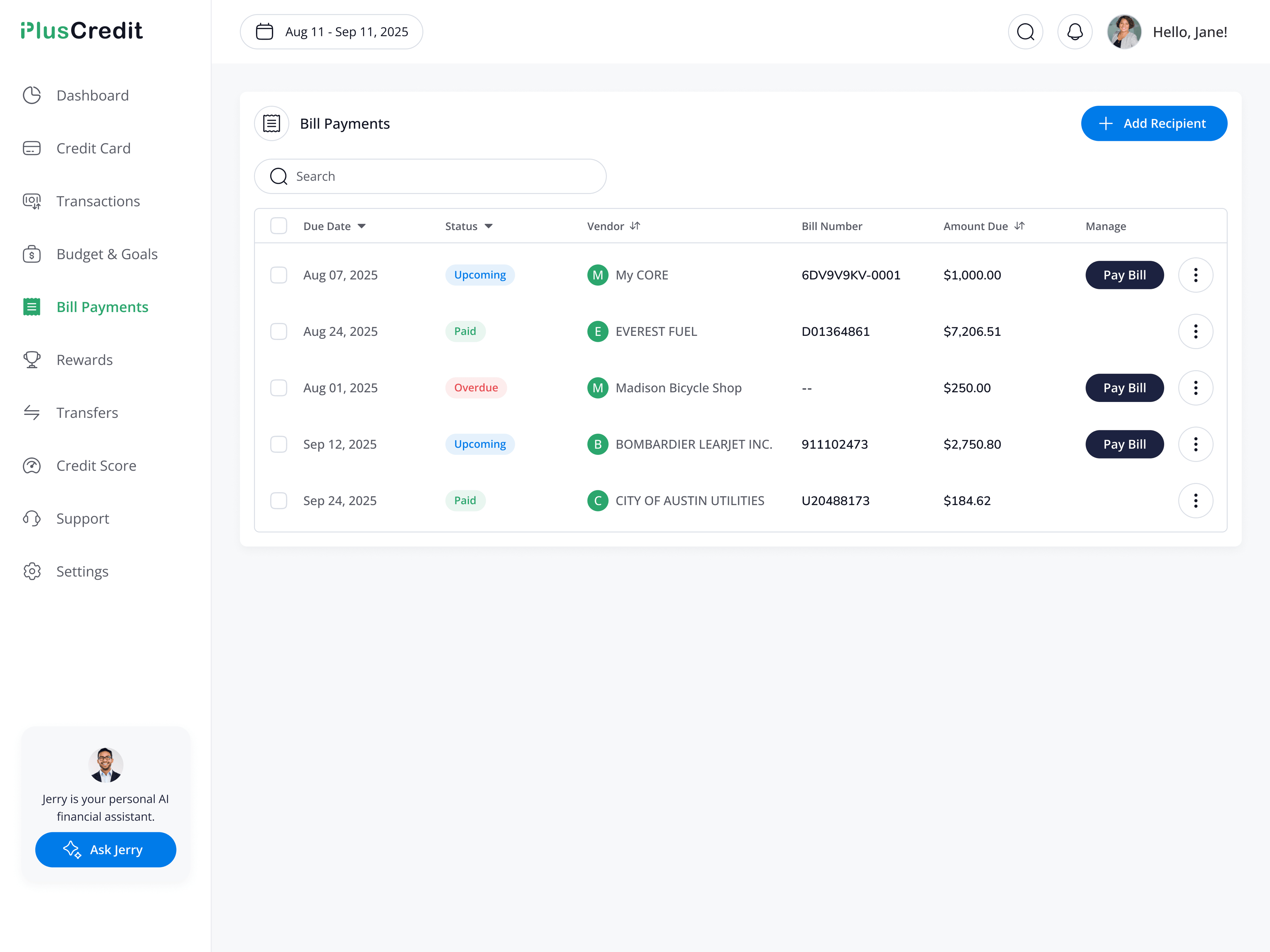Open more options for Madison Bicycle Shop

(1196, 388)
